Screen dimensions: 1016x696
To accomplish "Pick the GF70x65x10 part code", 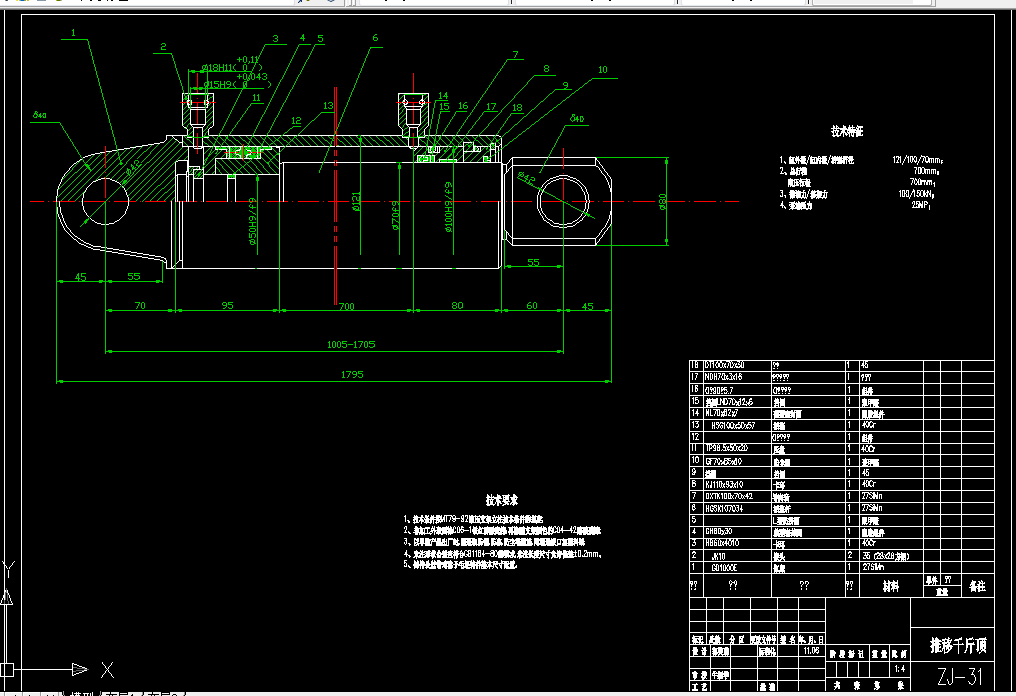I will coord(723,461).
